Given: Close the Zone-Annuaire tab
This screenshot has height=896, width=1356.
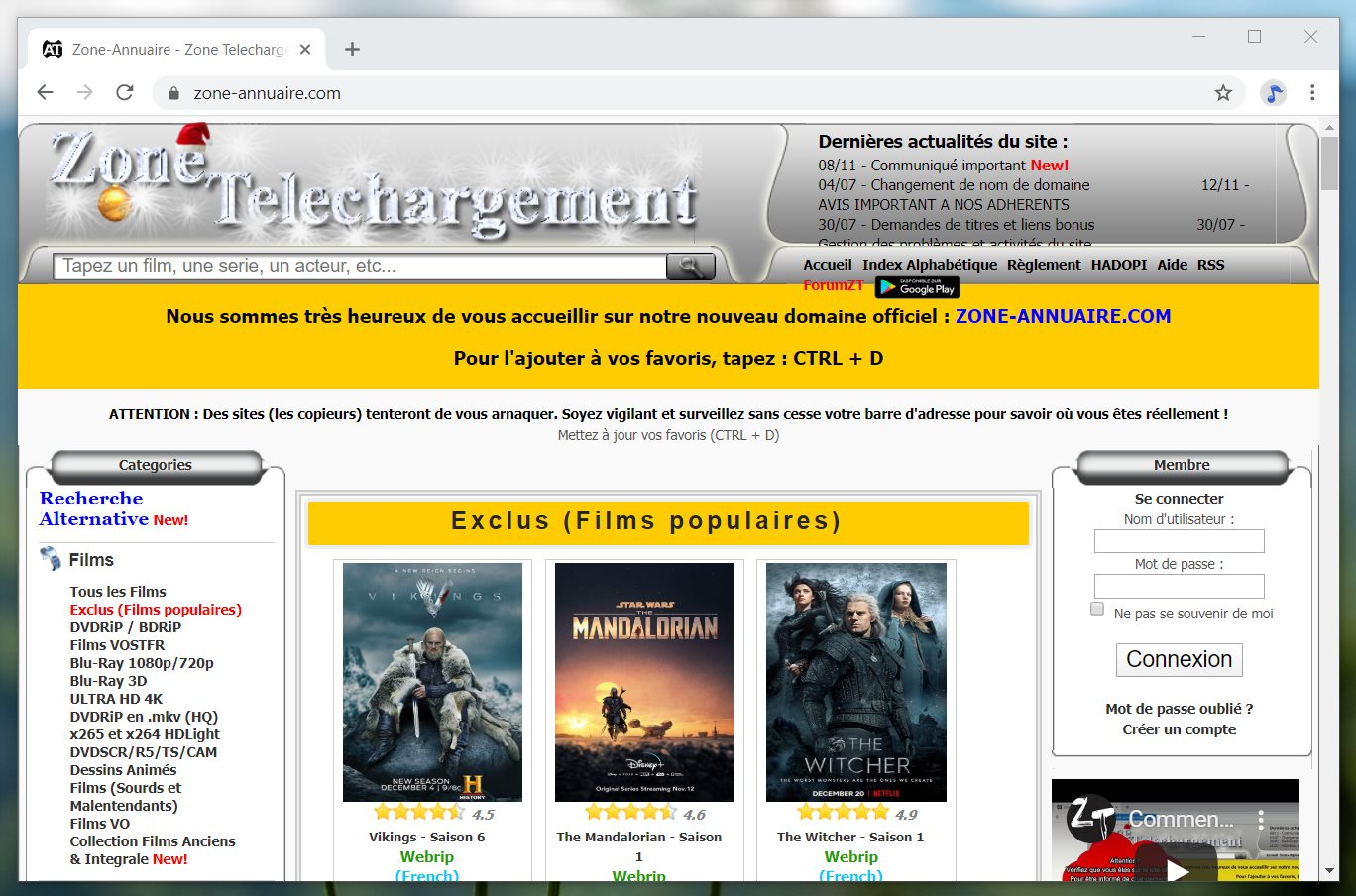Looking at the screenshot, I should coord(305,50).
